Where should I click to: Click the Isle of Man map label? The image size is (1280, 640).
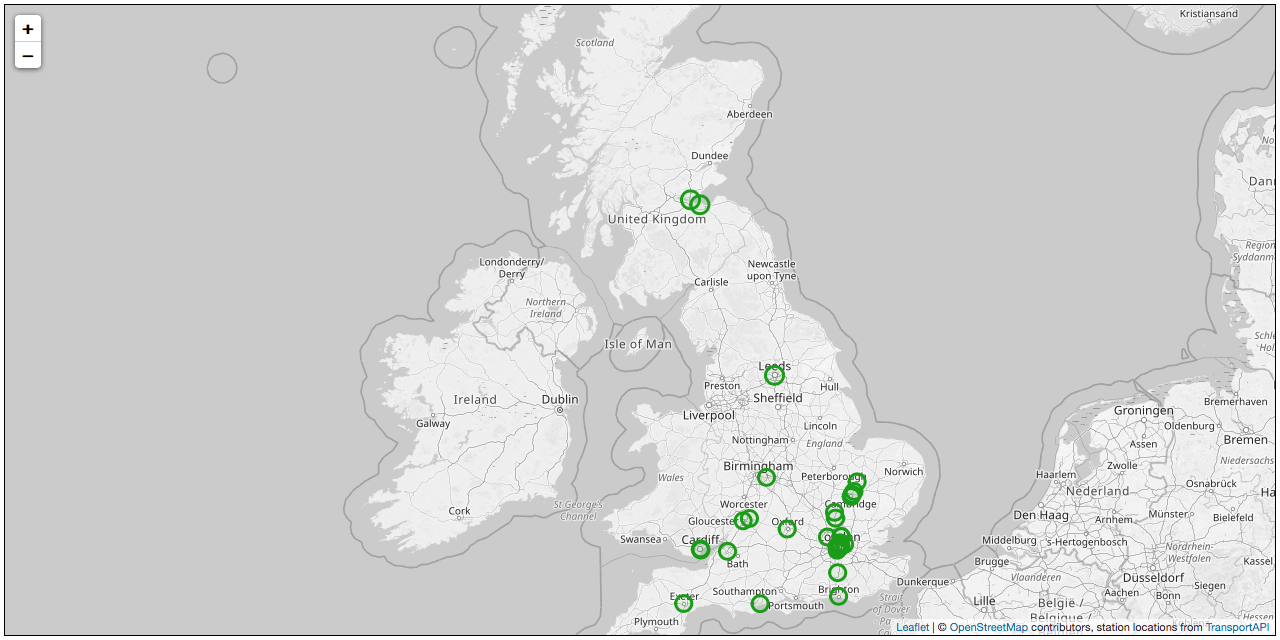coord(637,343)
